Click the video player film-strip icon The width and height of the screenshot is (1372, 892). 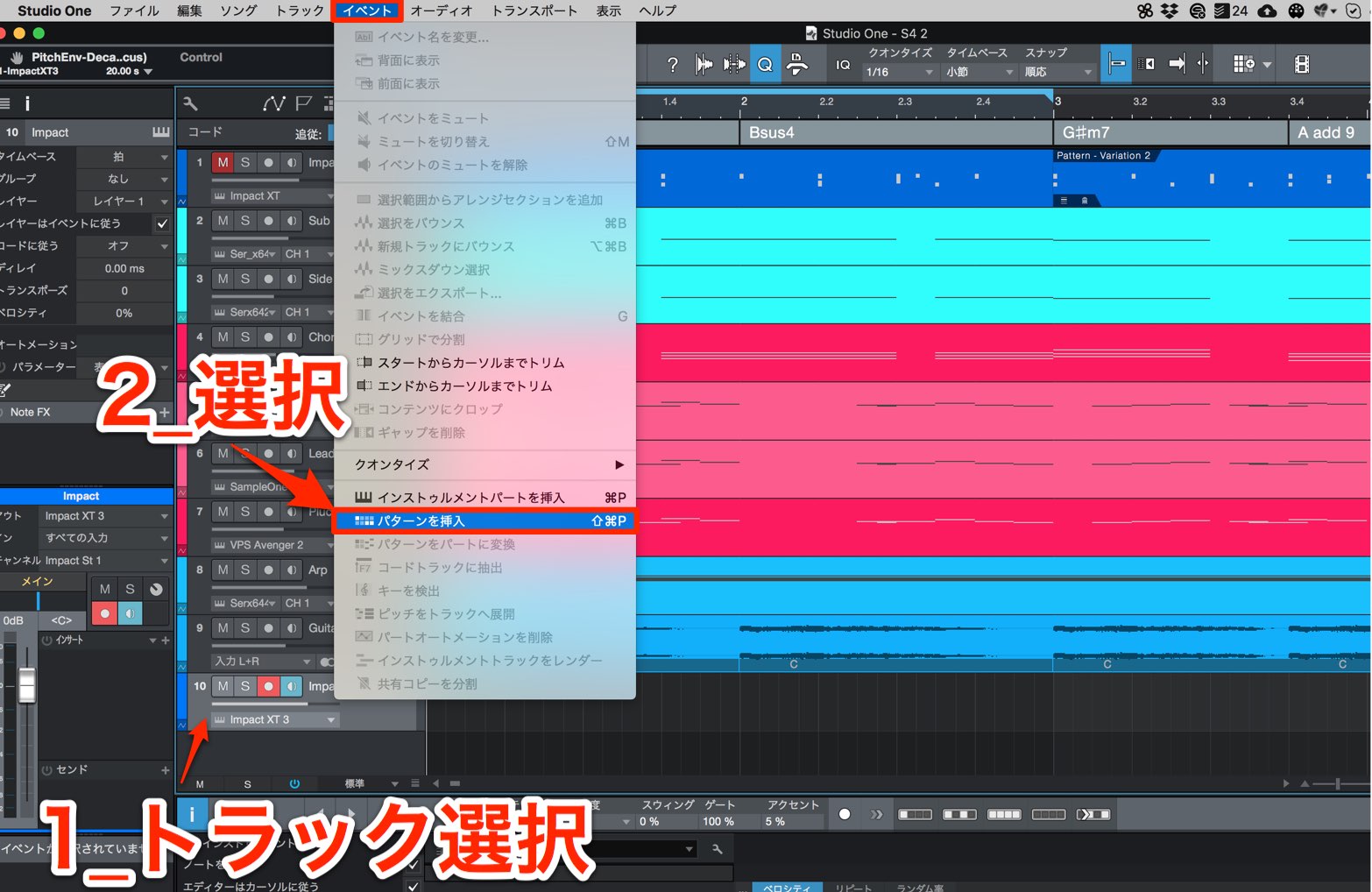[x=1302, y=64]
